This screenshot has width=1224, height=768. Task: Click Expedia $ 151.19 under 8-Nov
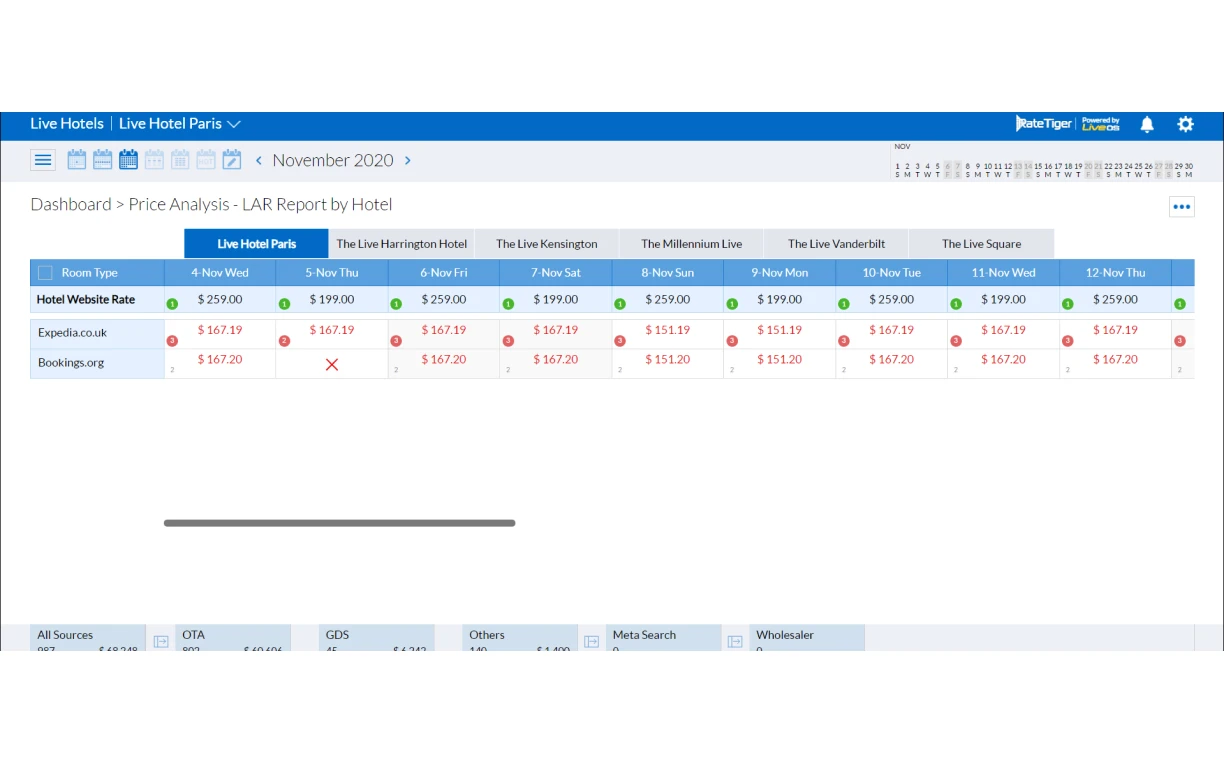pyautogui.click(x=668, y=330)
